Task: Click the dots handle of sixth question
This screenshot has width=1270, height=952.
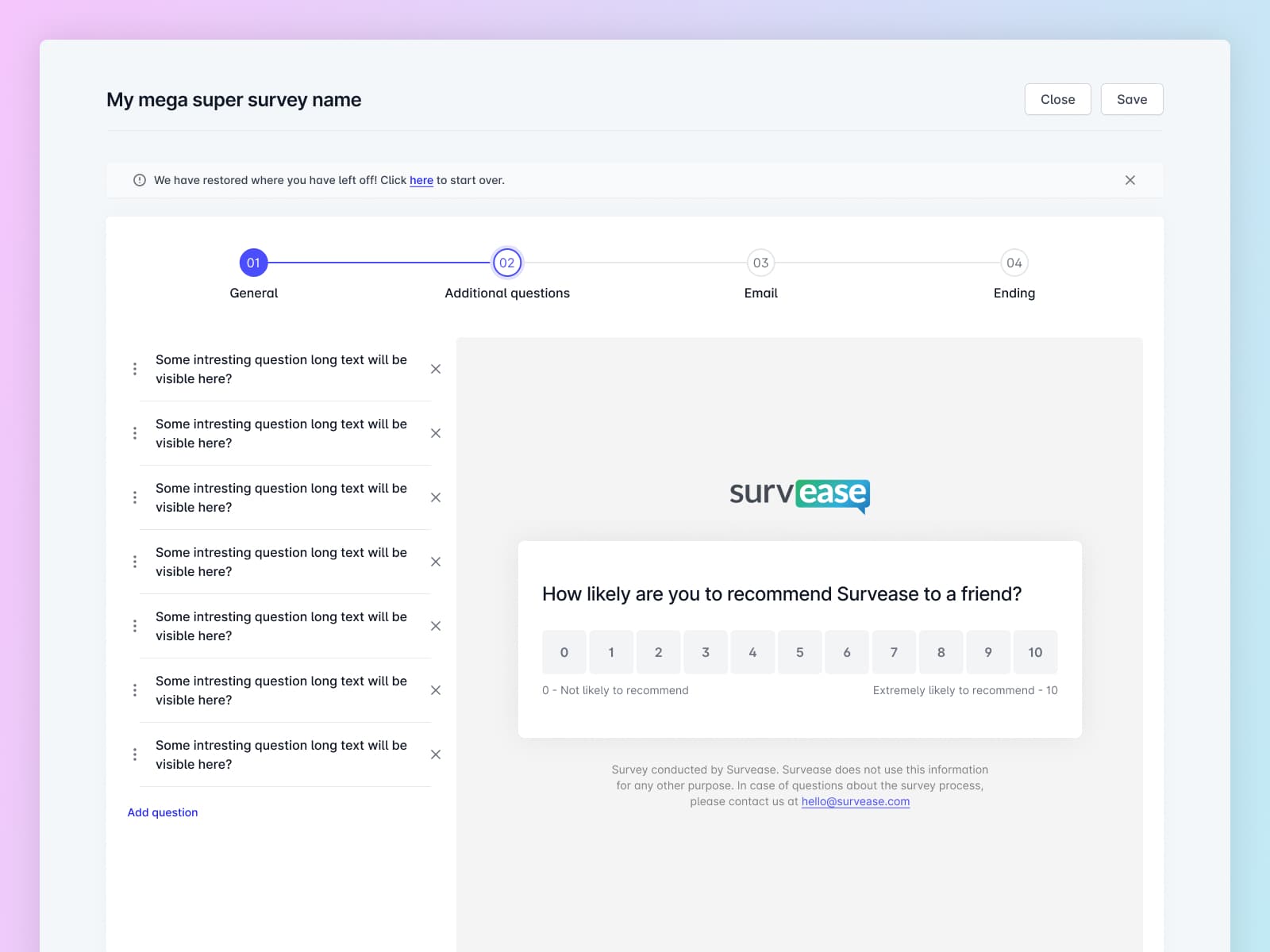Action: (x=135, y=690)
